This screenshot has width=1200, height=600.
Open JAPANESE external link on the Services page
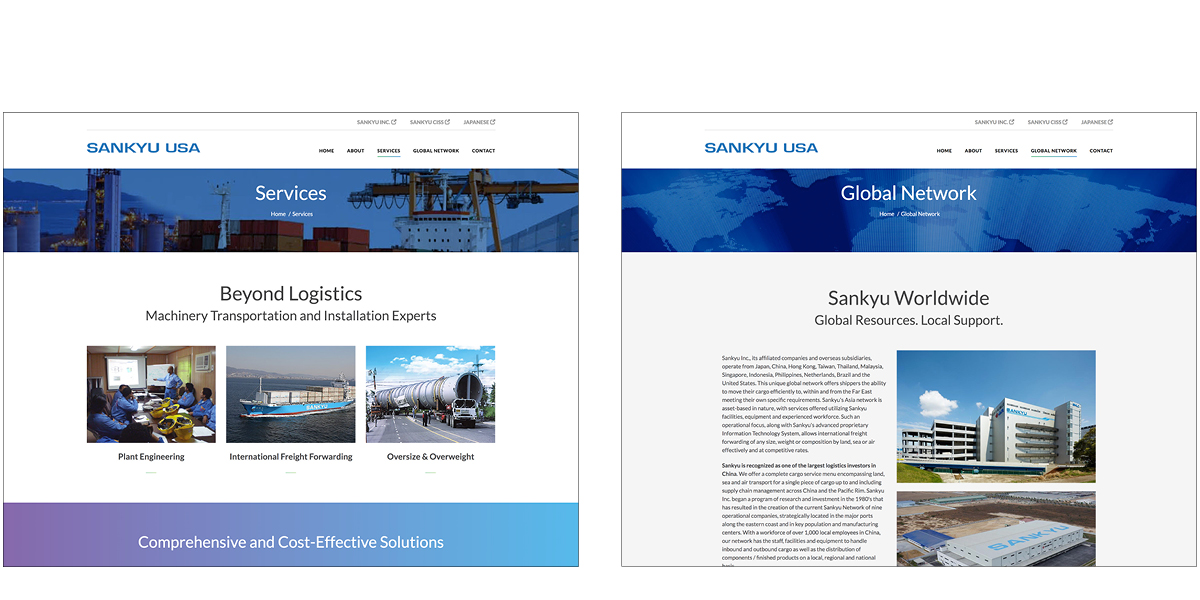coord(478,122)
